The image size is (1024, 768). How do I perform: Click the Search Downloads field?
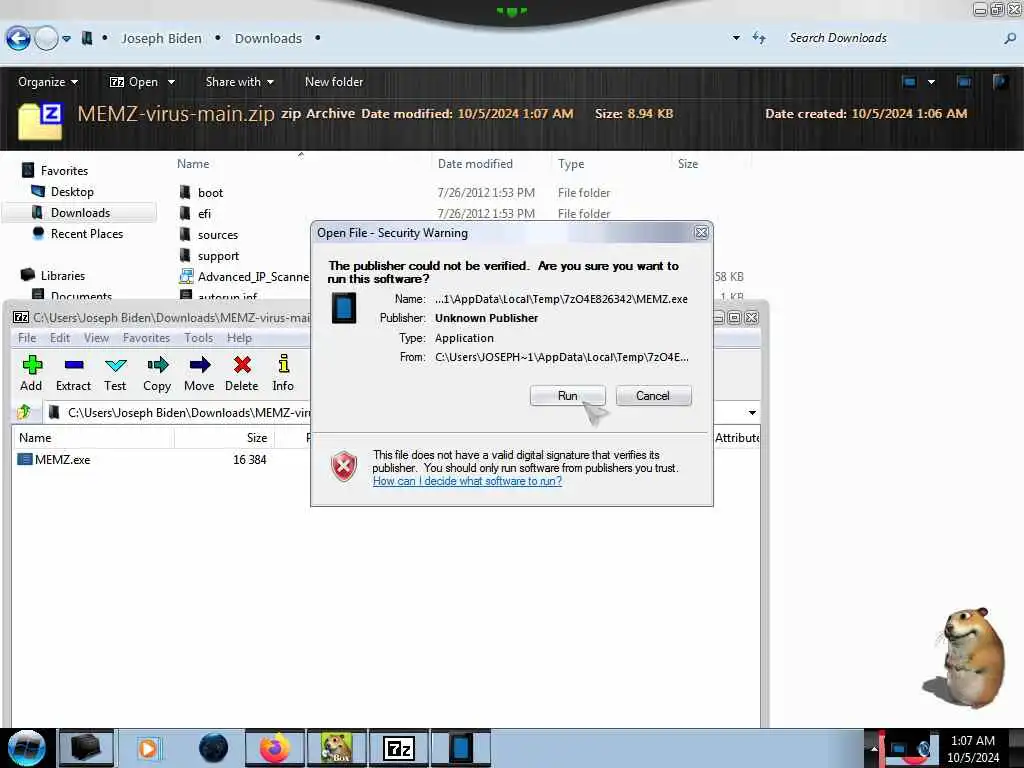[895, 39]
